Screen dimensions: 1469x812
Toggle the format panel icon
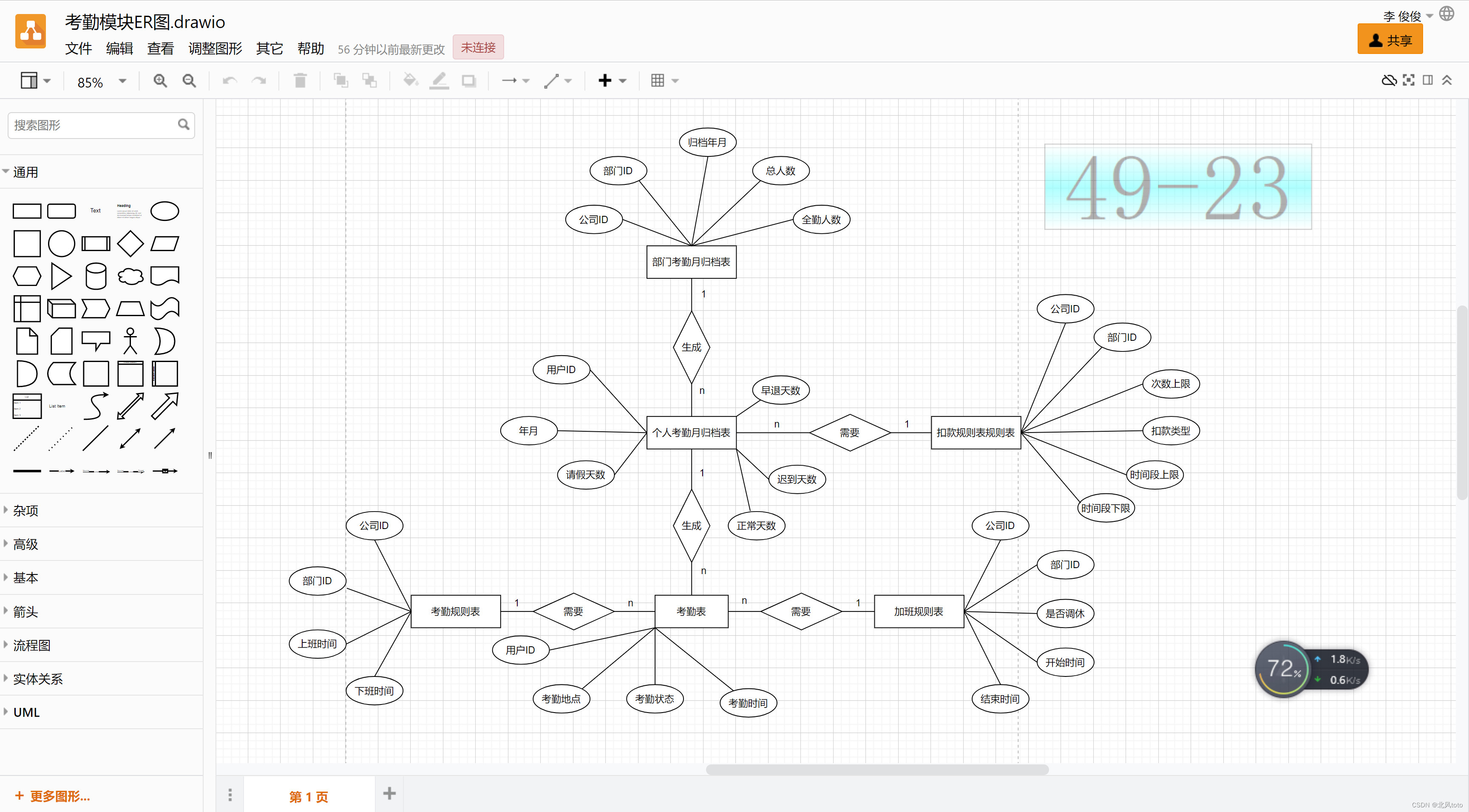point(1427,80)
